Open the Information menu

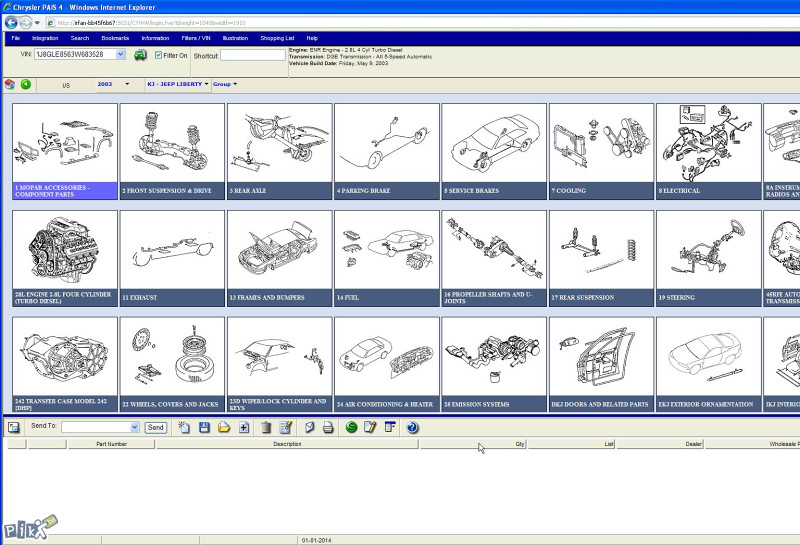point(155,38)
